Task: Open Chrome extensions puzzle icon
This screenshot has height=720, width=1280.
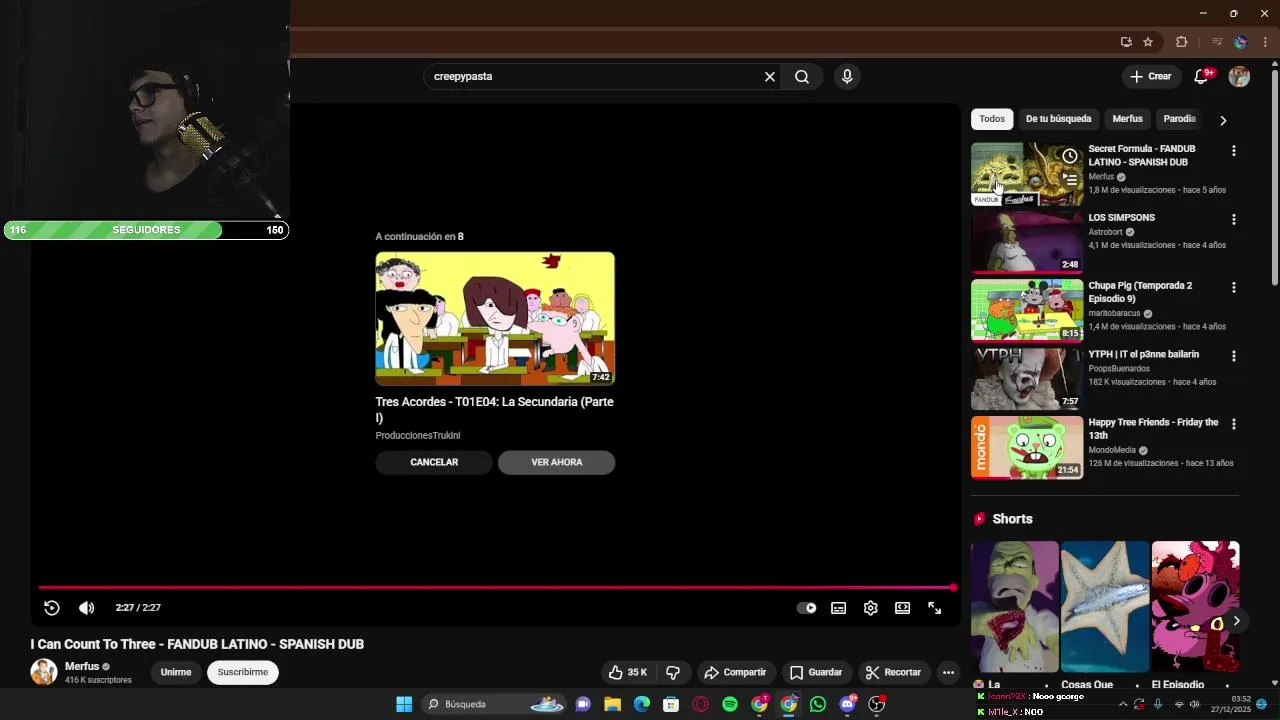Action: [x=1182, y=42]
